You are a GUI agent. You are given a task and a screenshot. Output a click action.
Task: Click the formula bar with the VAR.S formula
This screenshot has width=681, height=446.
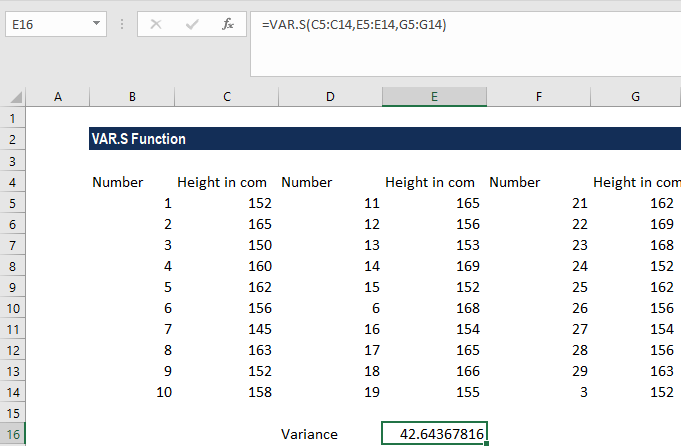[466, 44]
